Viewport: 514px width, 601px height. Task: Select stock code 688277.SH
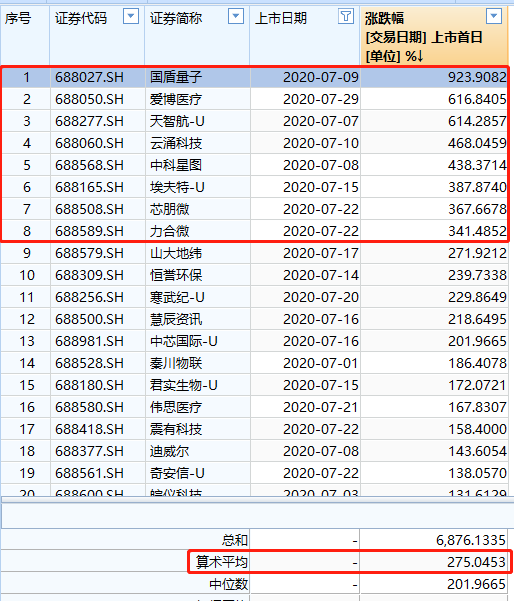point(89,121)
